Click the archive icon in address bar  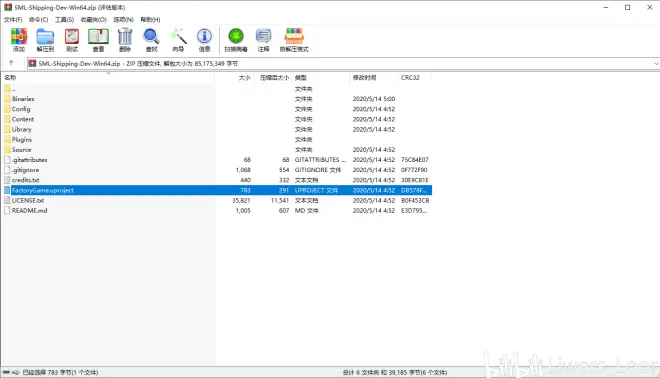pos(32,64)
